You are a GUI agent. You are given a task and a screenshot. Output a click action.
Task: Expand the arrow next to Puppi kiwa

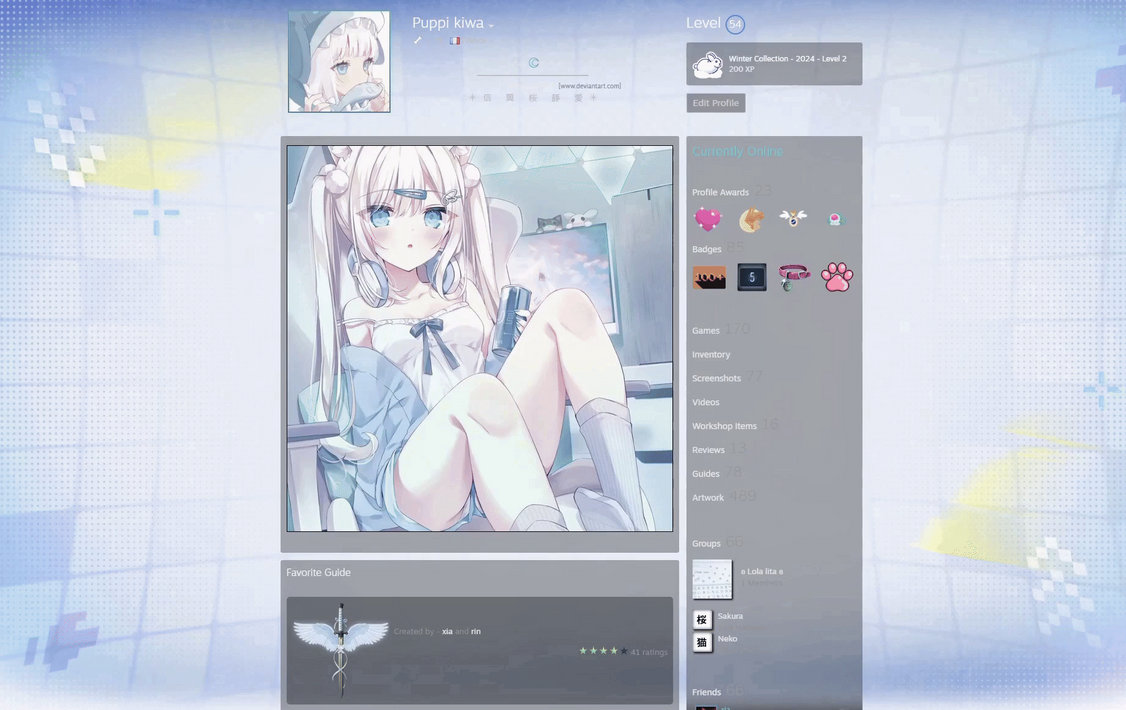[491, 26]
